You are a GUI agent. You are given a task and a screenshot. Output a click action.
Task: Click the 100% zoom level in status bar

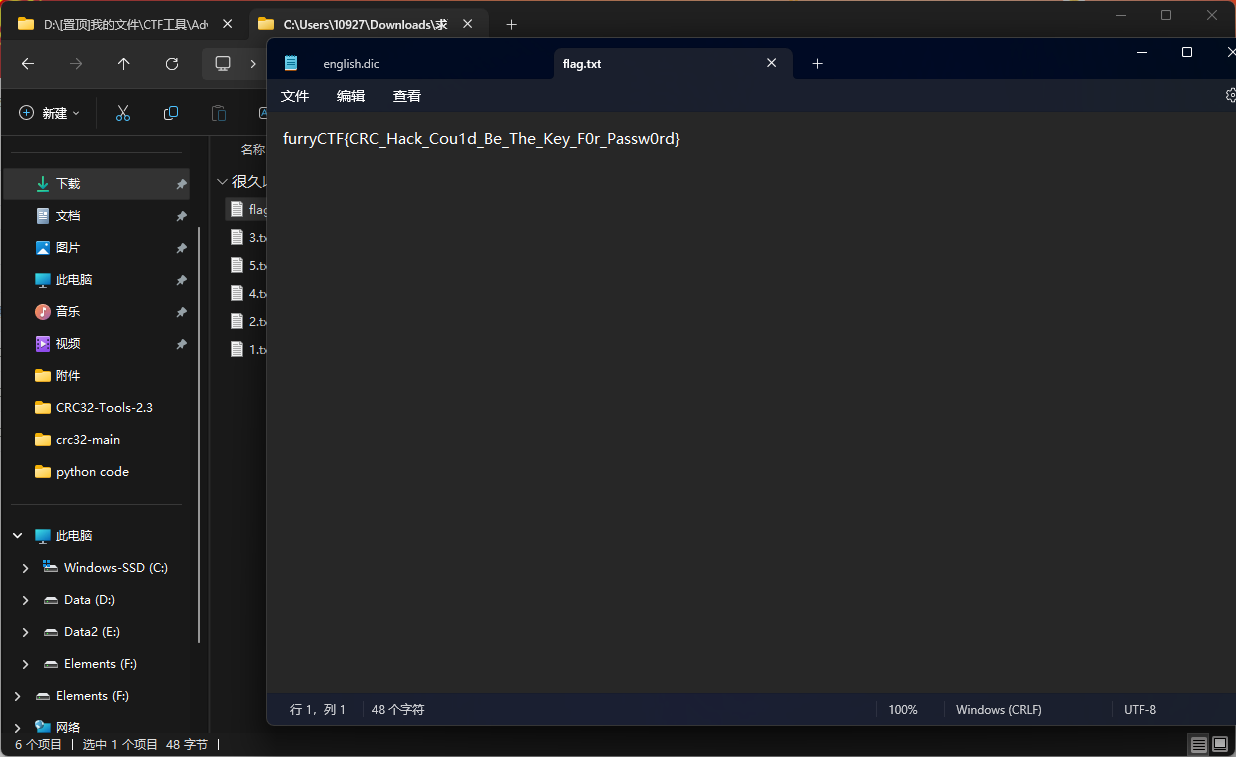click(902, 710)
